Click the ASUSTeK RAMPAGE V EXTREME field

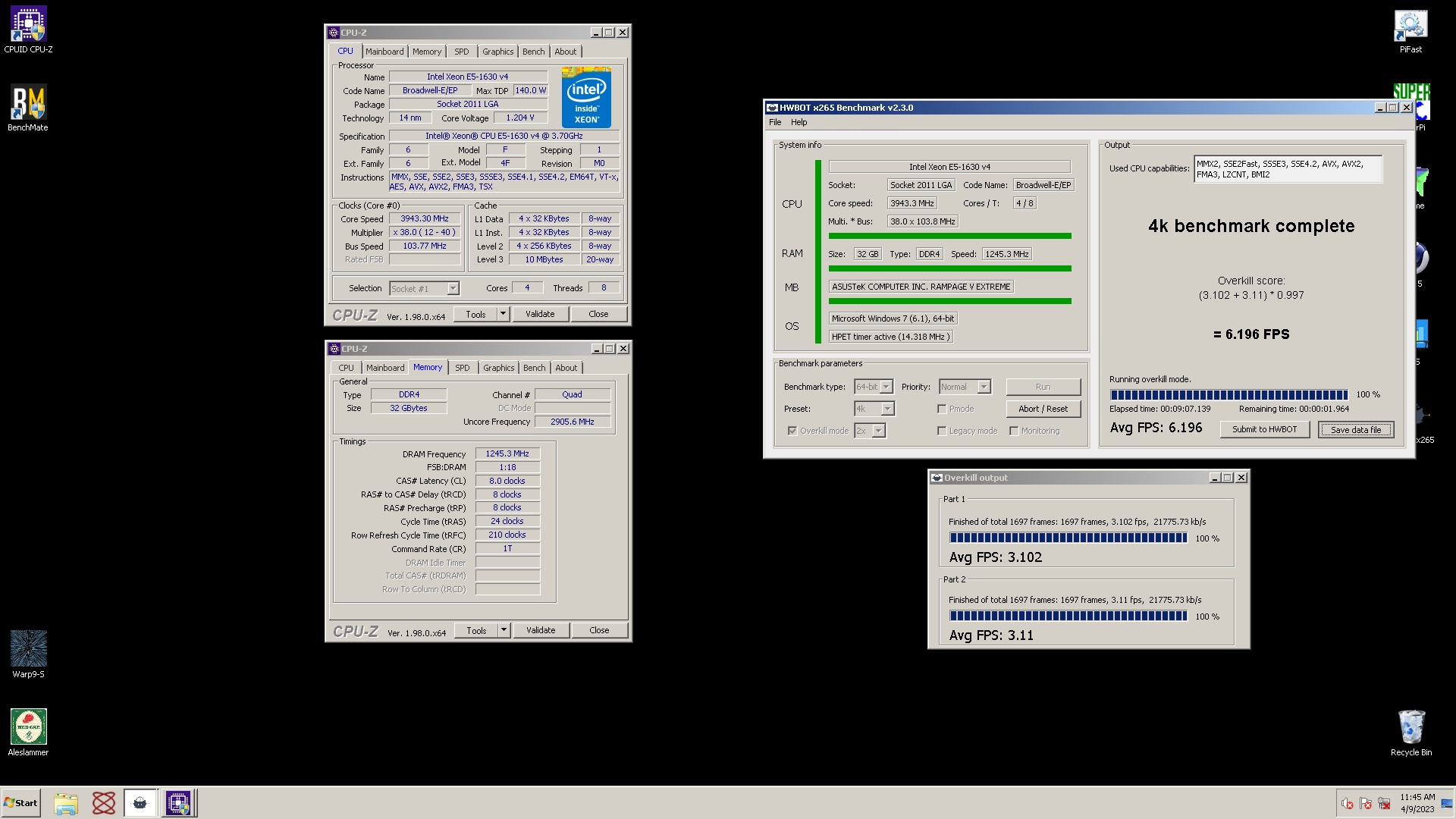(x=921, y=287)
